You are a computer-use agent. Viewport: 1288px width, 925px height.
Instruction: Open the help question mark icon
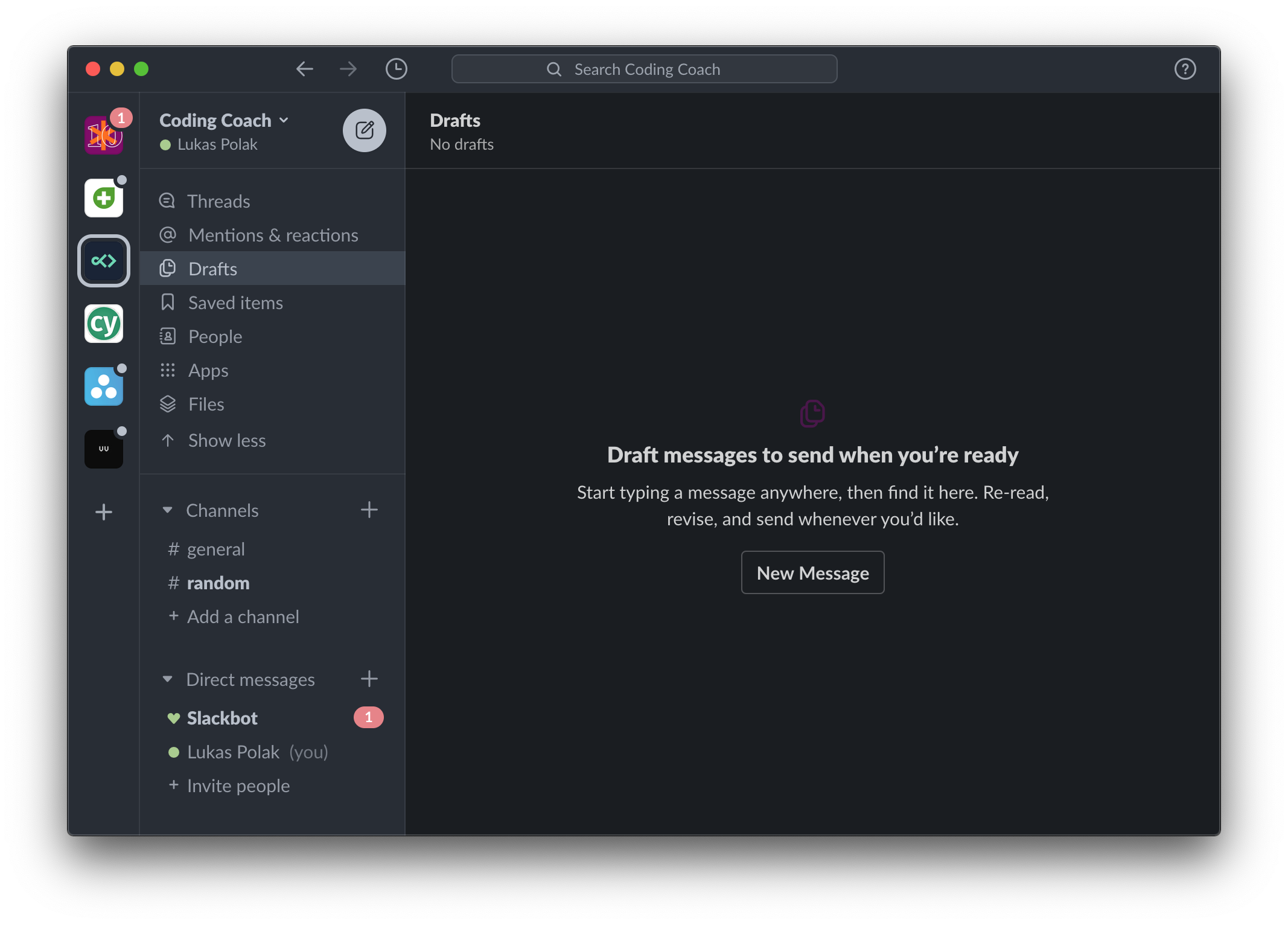(x=1185, y=69)
